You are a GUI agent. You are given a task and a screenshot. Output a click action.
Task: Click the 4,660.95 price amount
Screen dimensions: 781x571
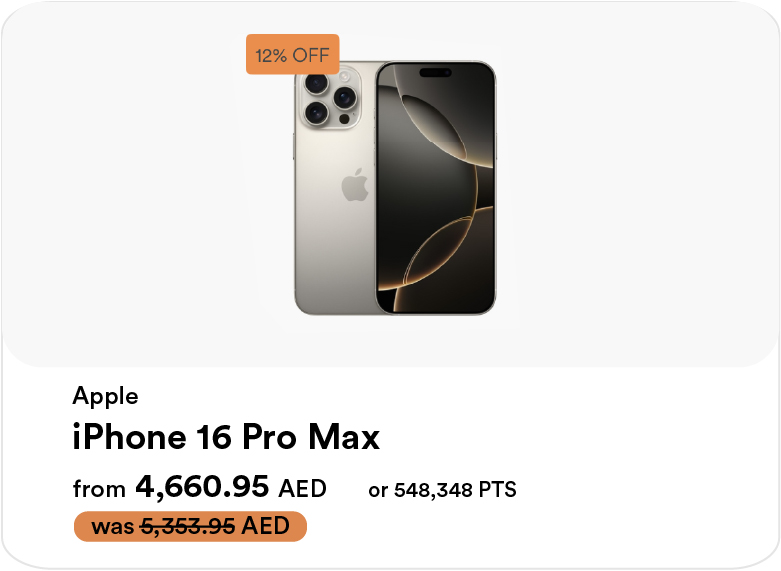coord(202,487)
